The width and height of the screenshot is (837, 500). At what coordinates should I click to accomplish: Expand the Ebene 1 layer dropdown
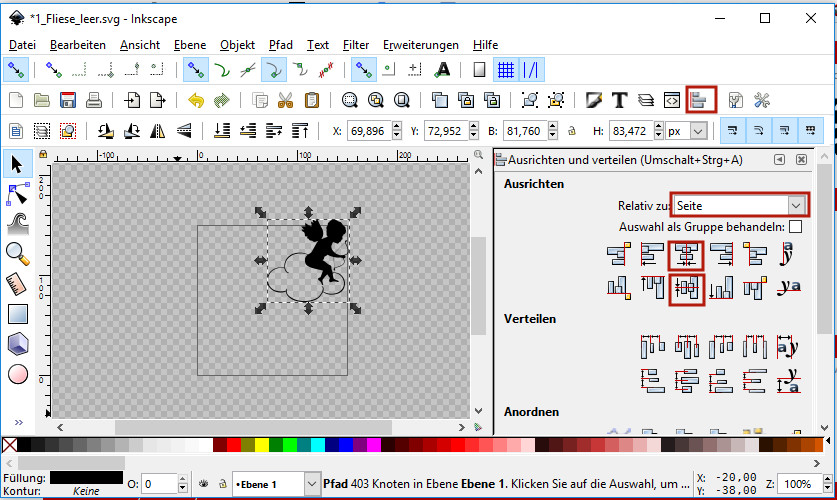point(306,484)
